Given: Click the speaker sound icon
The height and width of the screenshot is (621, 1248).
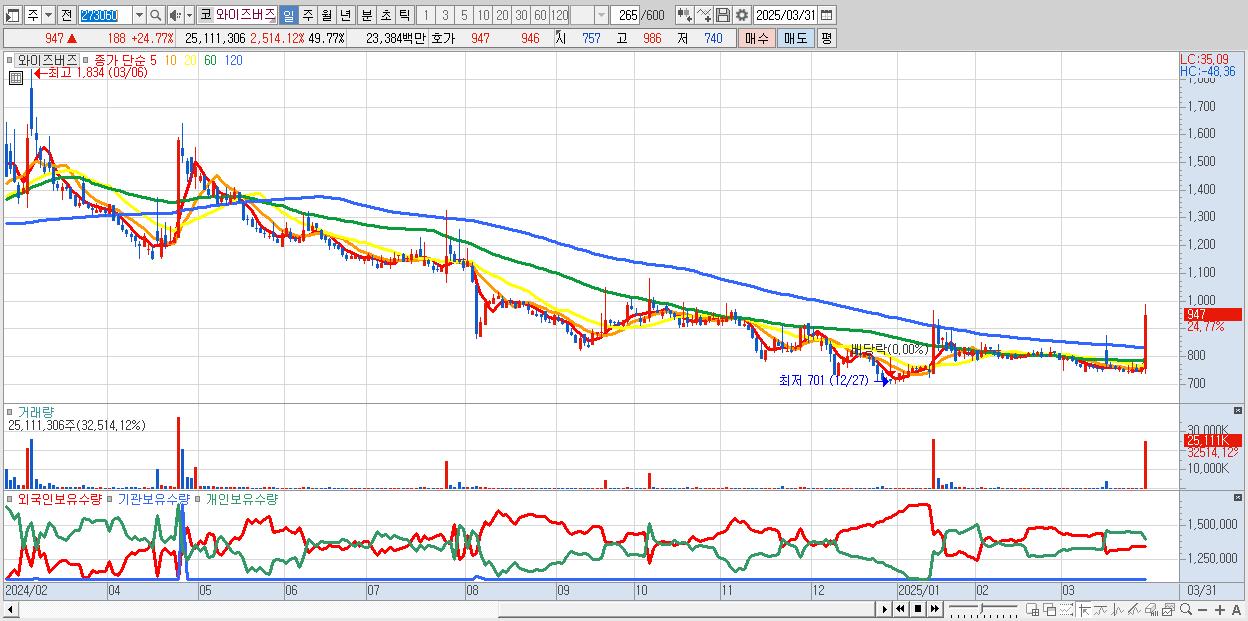Looking at the screenshot, I should point(175,15).
